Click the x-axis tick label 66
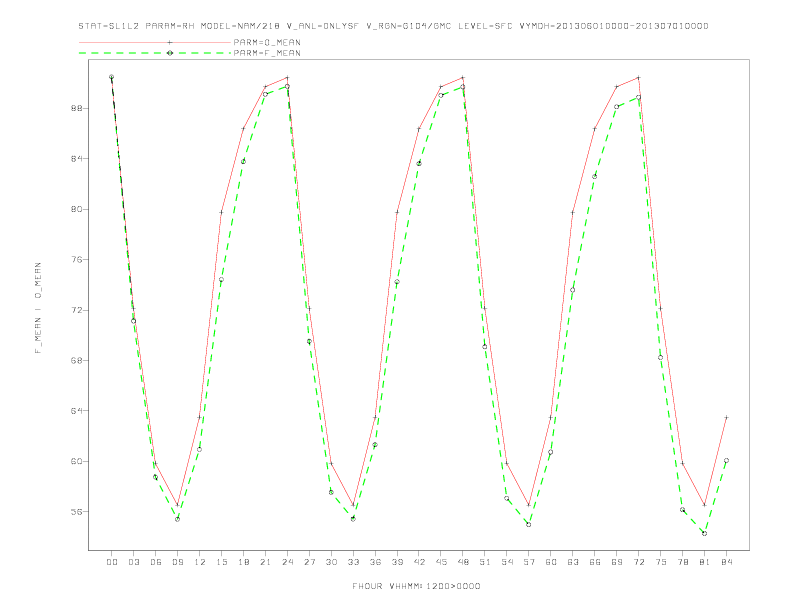This screenshot has height=612, width=792. [x=595, y=562]
